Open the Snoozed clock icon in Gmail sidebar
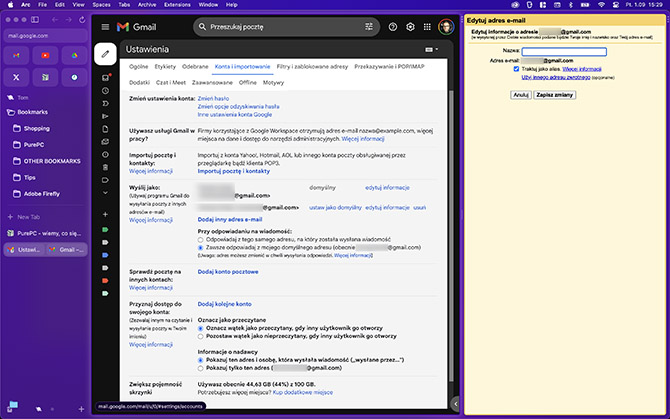The height and width of the screenshot is (419, 670). tap(105, 91)
